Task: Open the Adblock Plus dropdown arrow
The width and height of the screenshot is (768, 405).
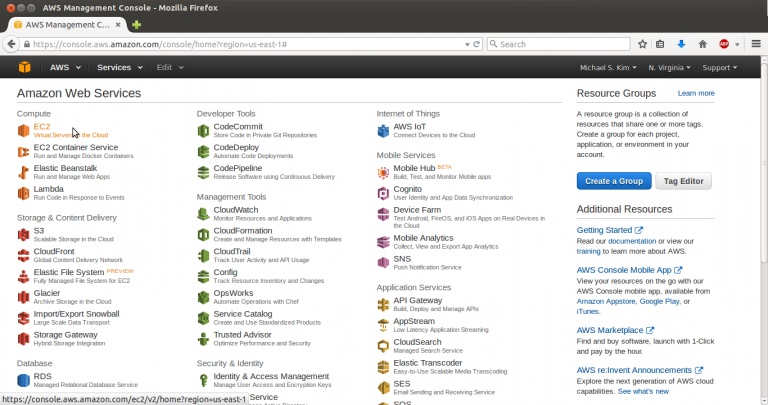Action: (737, 45)
